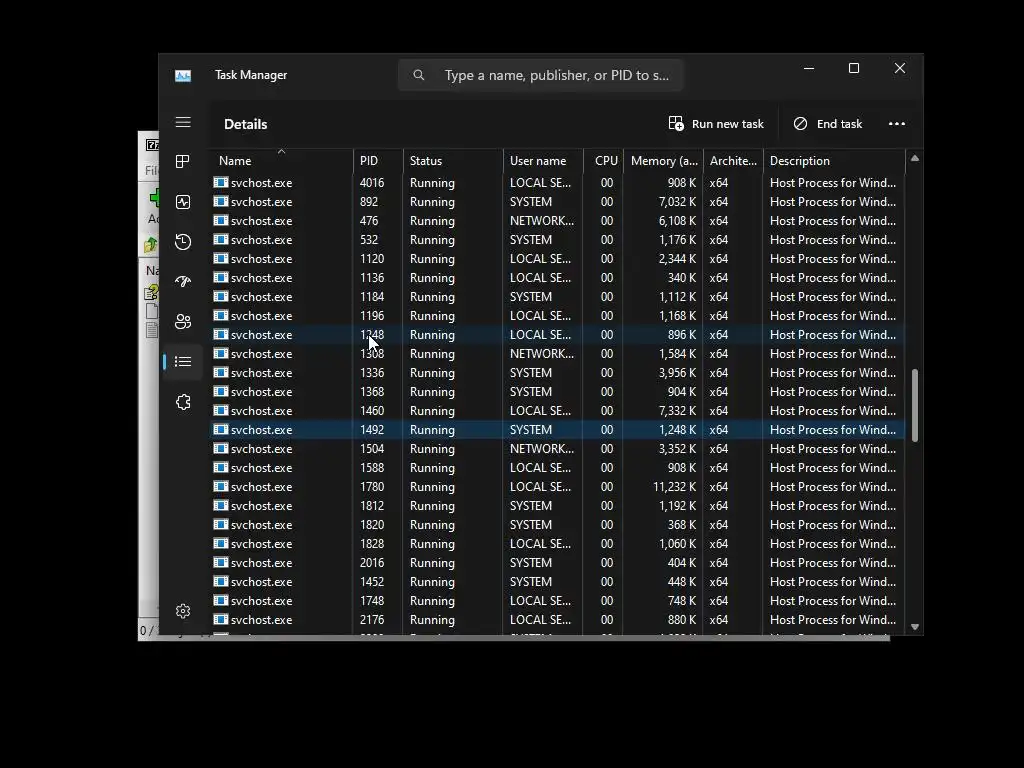Sort by the PID column header
The height and width of the screenshot is (768, 1024).
coord(378,161)
